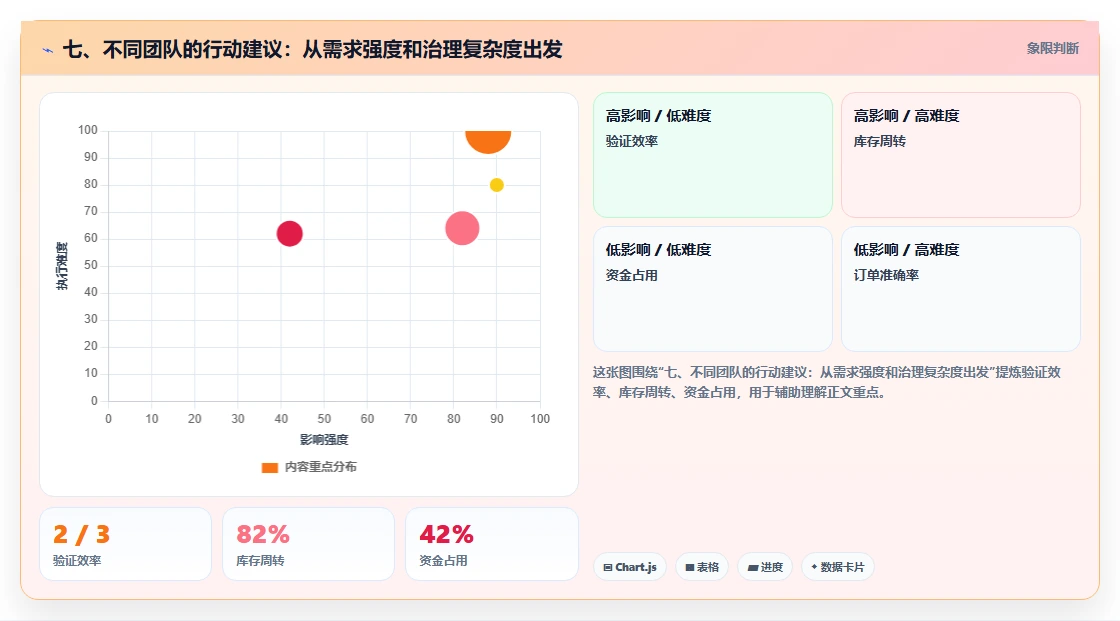Click the 象限判断 label in header
1120x621 pixels.
tap(1052, 49)
